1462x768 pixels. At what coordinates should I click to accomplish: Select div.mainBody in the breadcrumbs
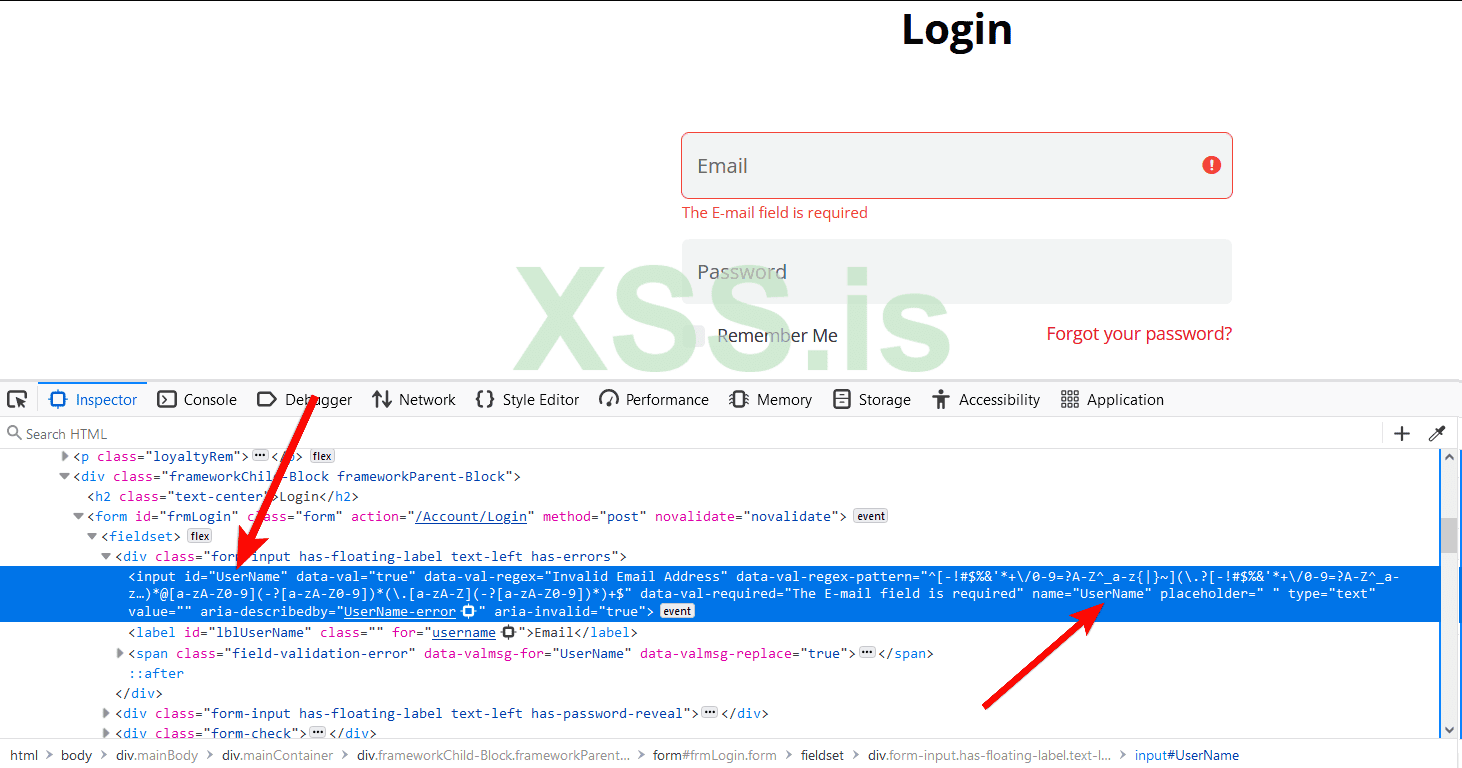point(157,755)
